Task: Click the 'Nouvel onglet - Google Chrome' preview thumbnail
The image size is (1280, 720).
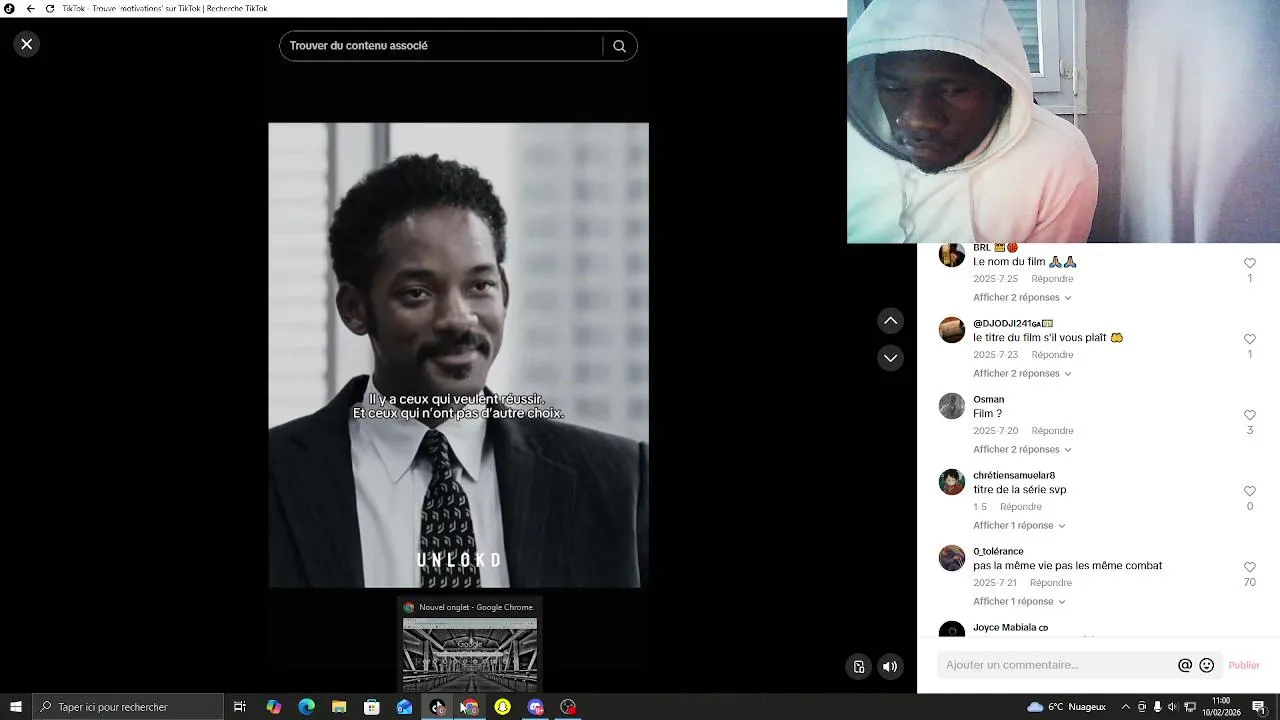Action: coord(470,654)
